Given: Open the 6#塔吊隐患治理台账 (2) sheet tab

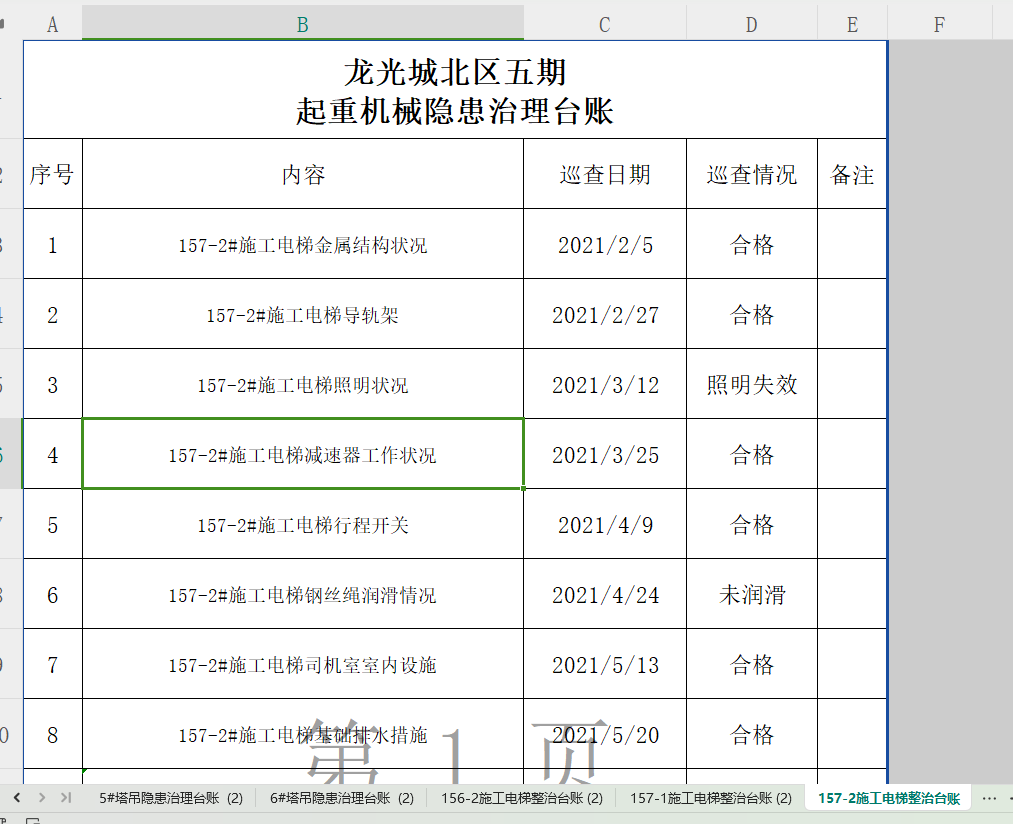Looking at the screenshot, I should point(342,798).
